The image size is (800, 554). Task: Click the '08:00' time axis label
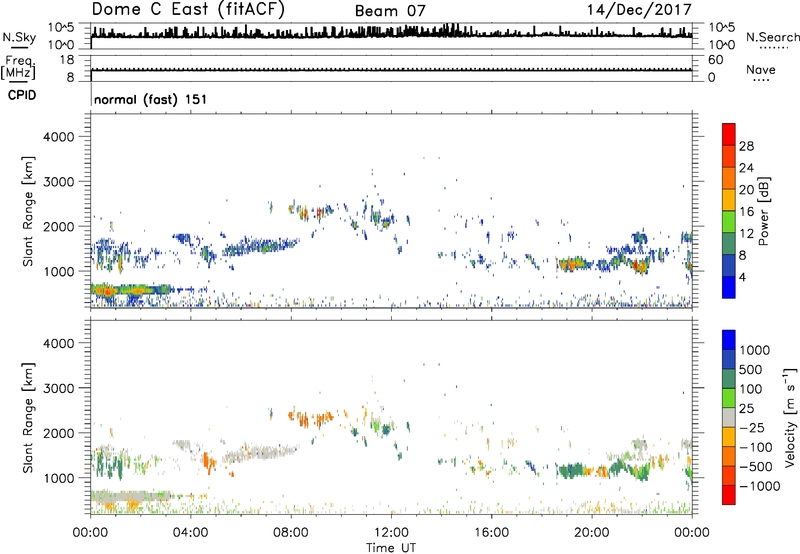[x=291, y=533]
